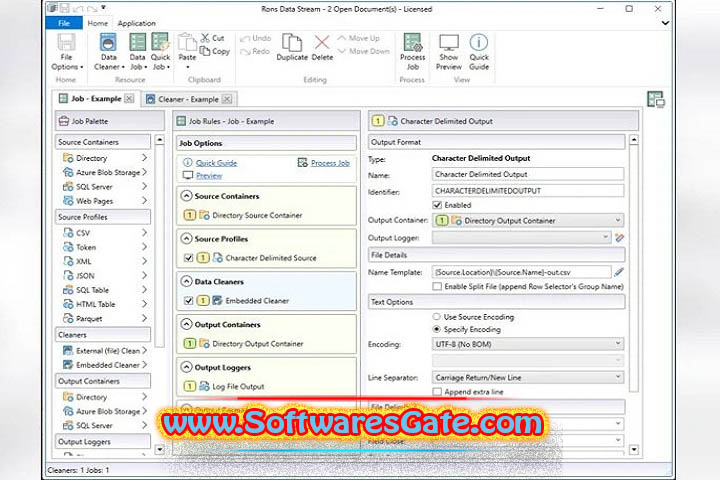Toggle the Enabled checkbox
The width and height of the screenshot is (720, 480).
point(437,205)
